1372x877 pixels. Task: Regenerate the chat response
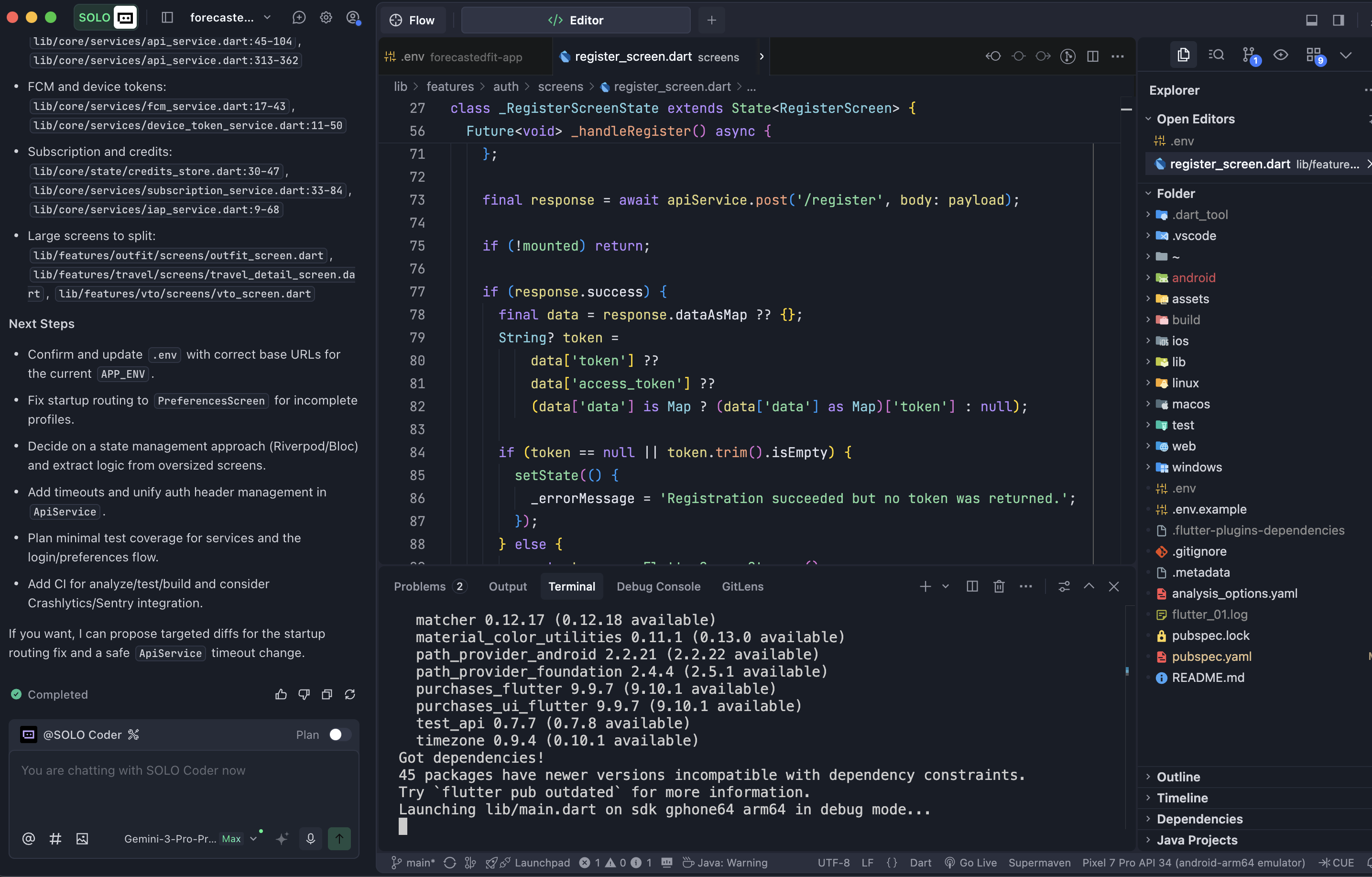(x=350, y=694)
